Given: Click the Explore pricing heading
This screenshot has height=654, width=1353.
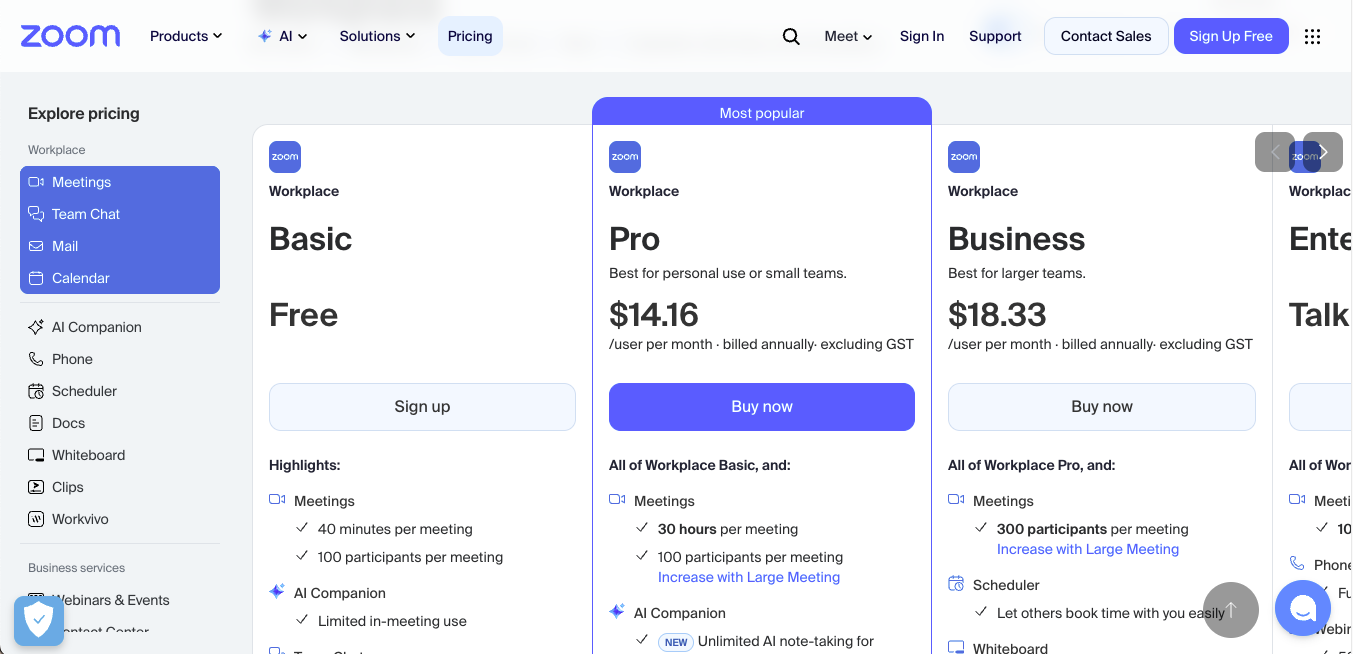Looking at the screenshot, I should point(84,114).
